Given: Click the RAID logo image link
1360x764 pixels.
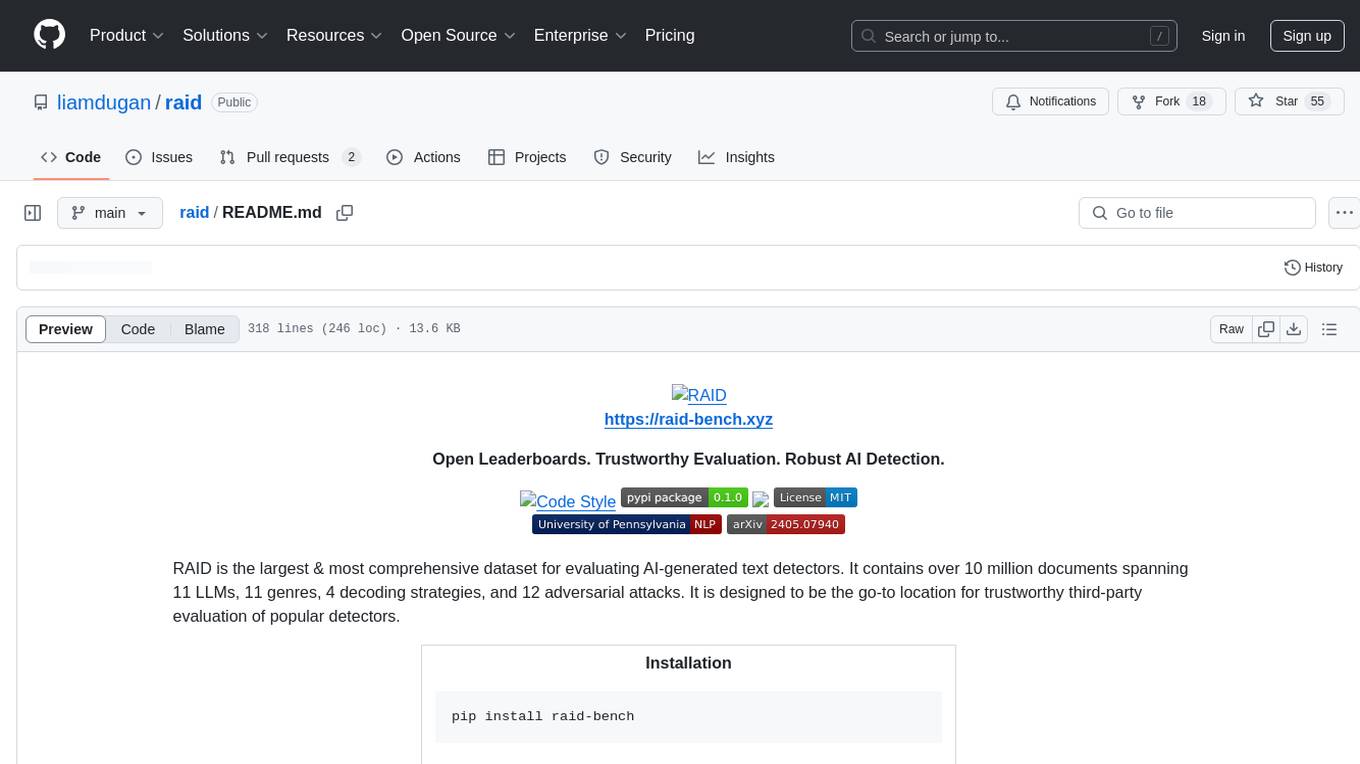Looking at the screenshot, I should coord(699,395).
